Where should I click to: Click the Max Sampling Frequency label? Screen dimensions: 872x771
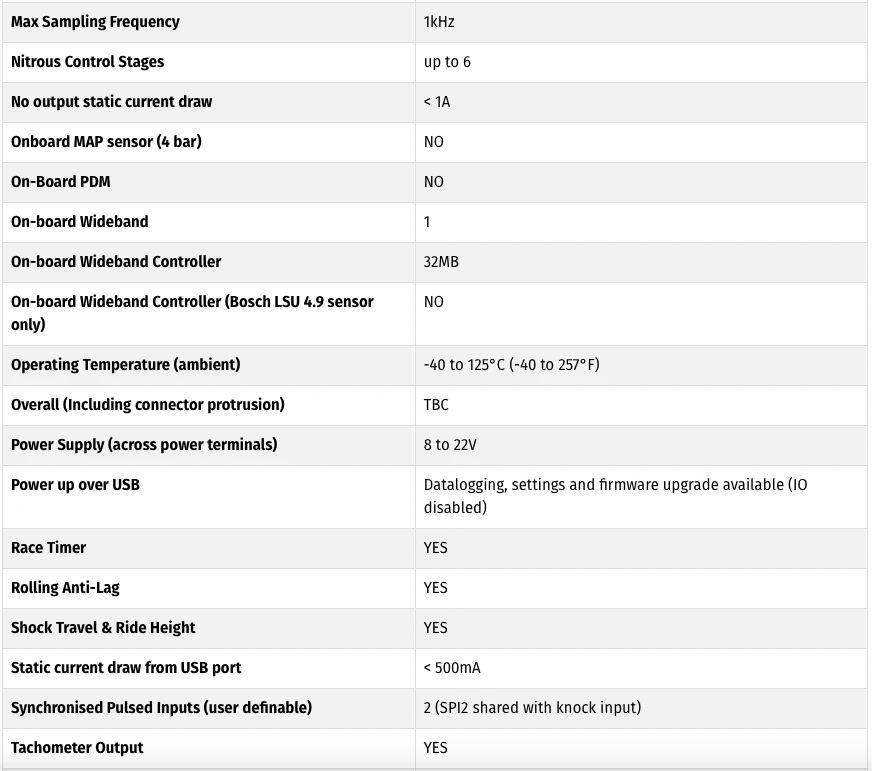(95, 22)
